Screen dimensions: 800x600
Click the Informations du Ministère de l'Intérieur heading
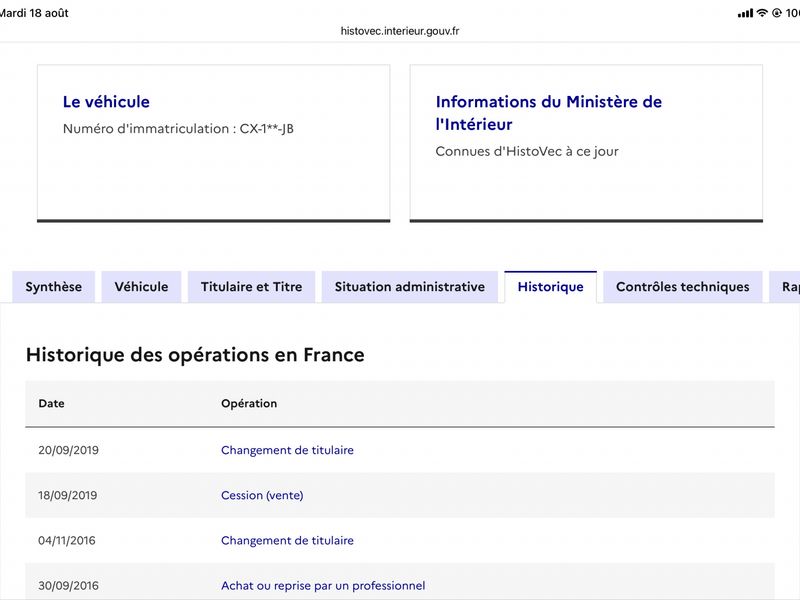[548, 113]
